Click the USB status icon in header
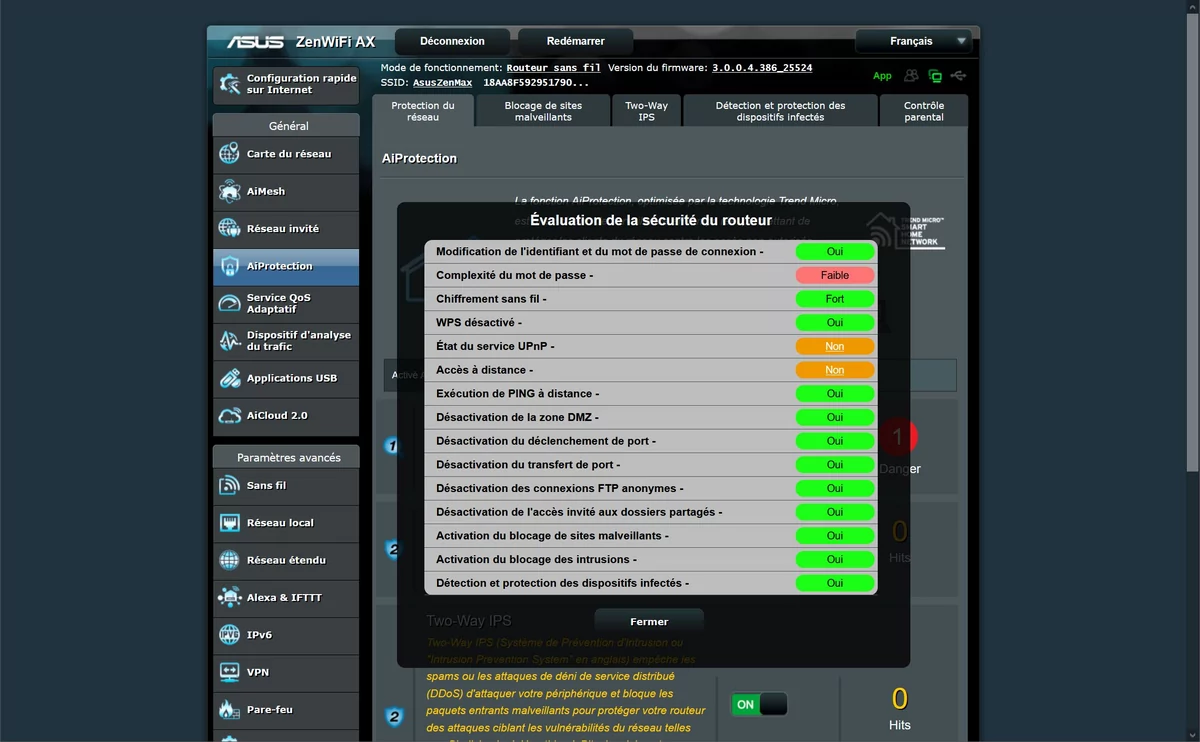 click(959, 75)
